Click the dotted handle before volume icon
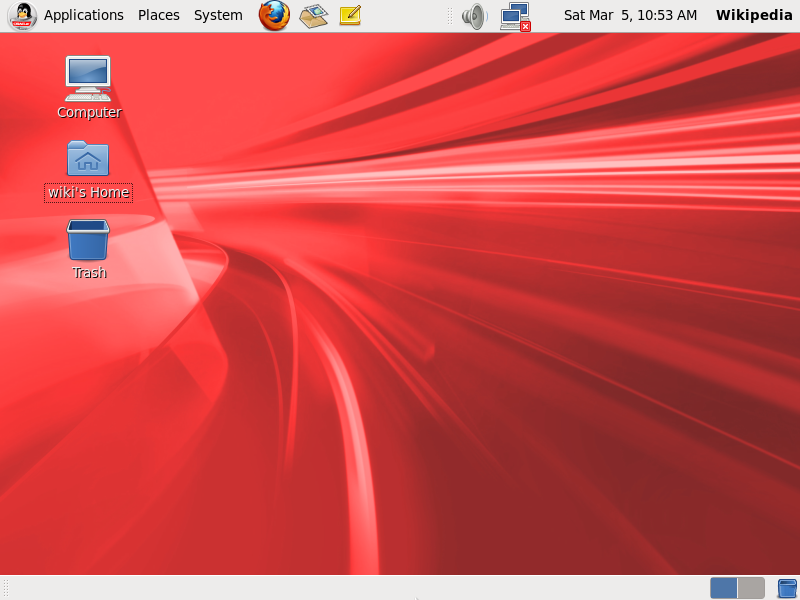 (x=449, y=16)
